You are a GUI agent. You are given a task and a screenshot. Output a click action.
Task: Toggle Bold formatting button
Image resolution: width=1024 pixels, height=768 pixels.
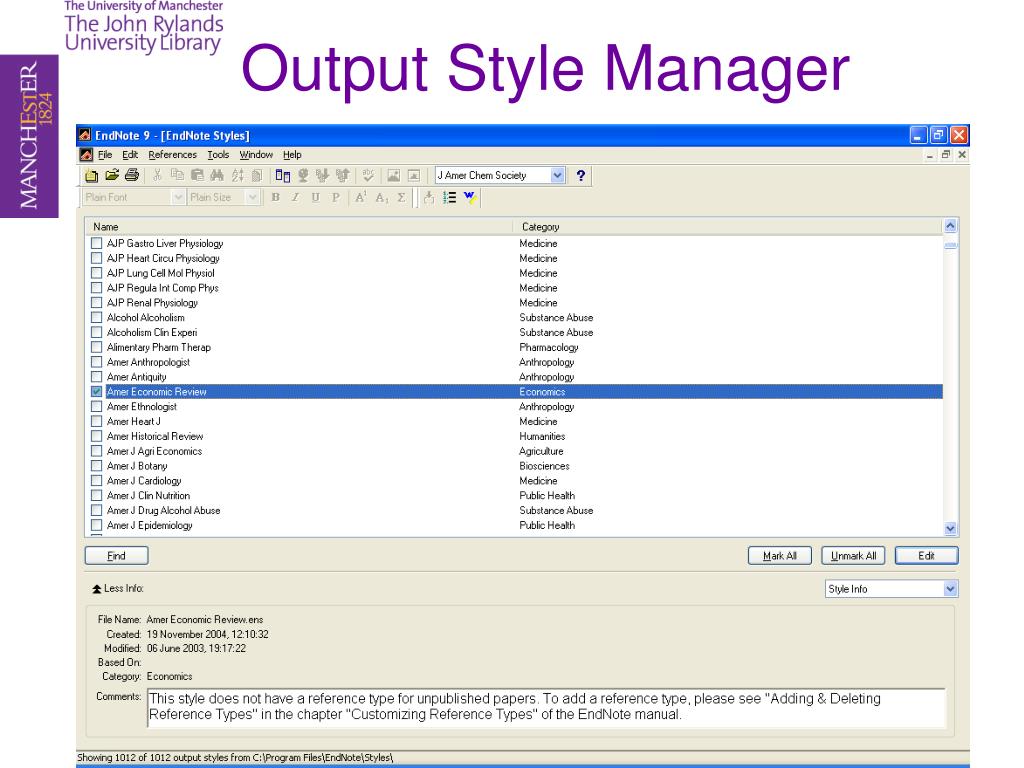pos(276,197)
